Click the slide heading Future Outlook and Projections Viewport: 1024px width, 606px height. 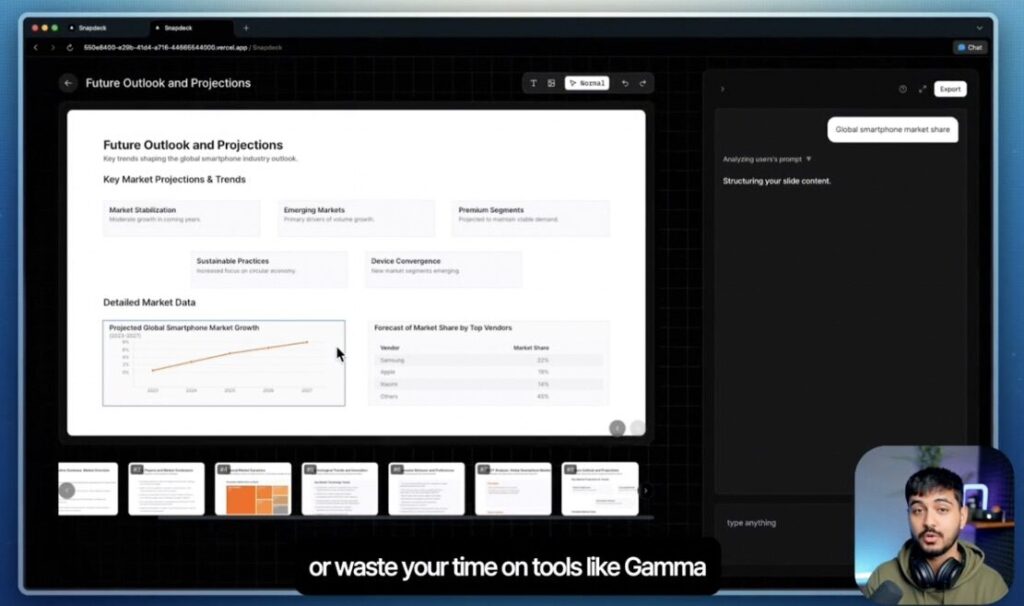[193, 145]
